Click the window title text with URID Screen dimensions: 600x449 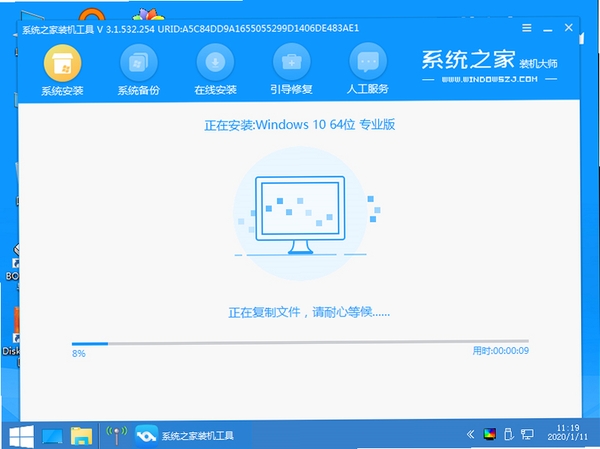click(190, 29)
